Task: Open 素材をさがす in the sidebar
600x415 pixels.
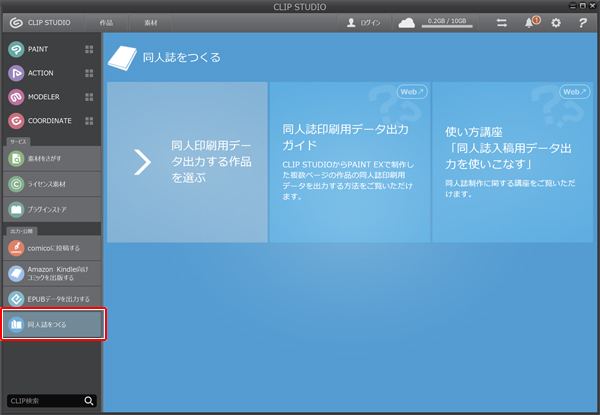Action: point(52,158)
